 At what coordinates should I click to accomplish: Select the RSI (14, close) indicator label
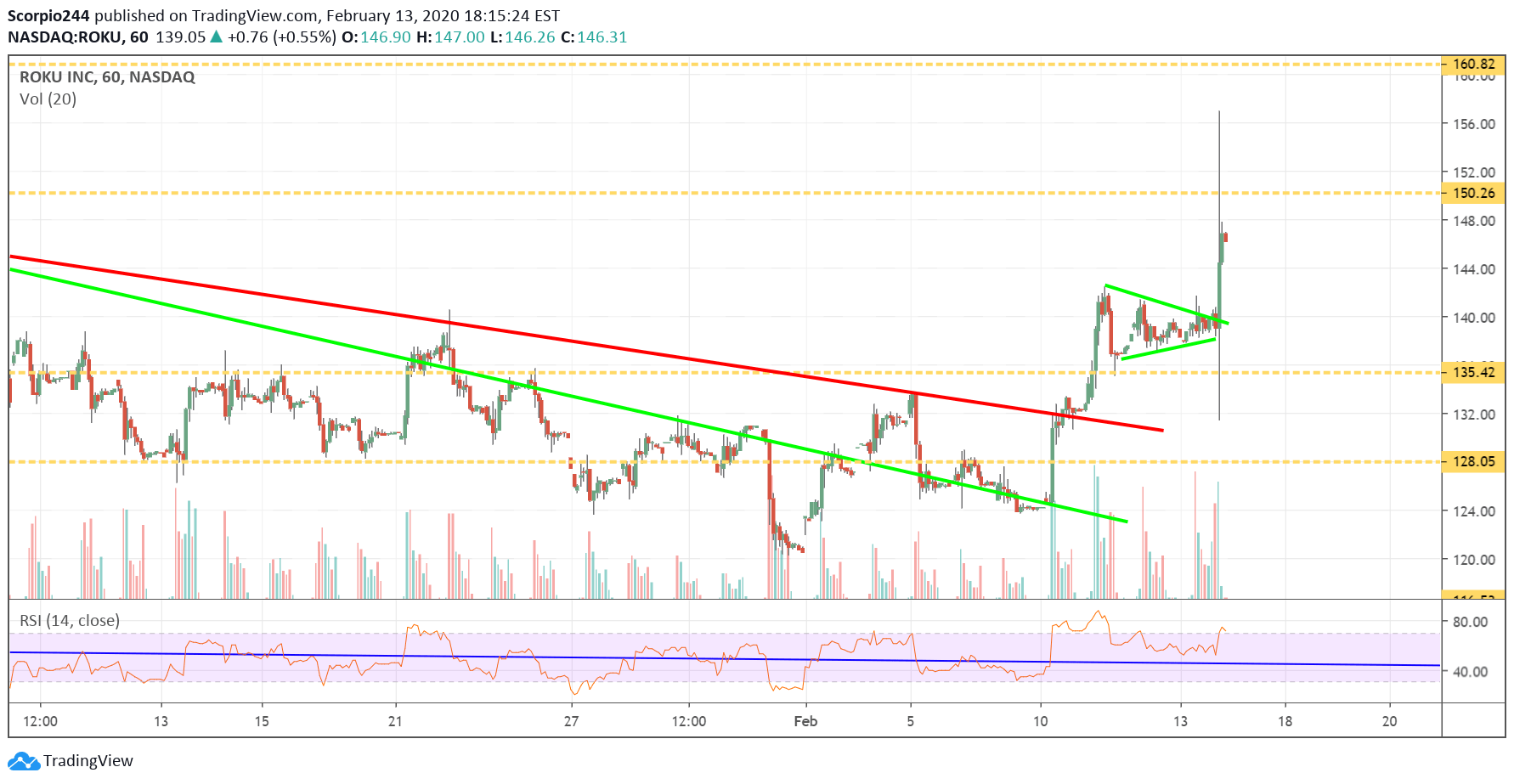click(x=70, y=621)
